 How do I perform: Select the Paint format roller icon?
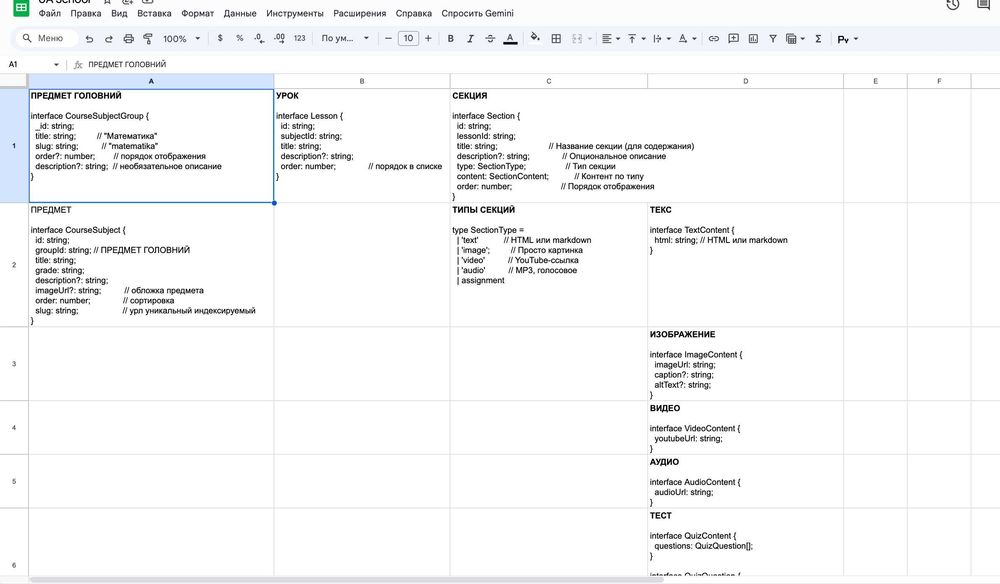pyautogui.click(x=148, y=39)
